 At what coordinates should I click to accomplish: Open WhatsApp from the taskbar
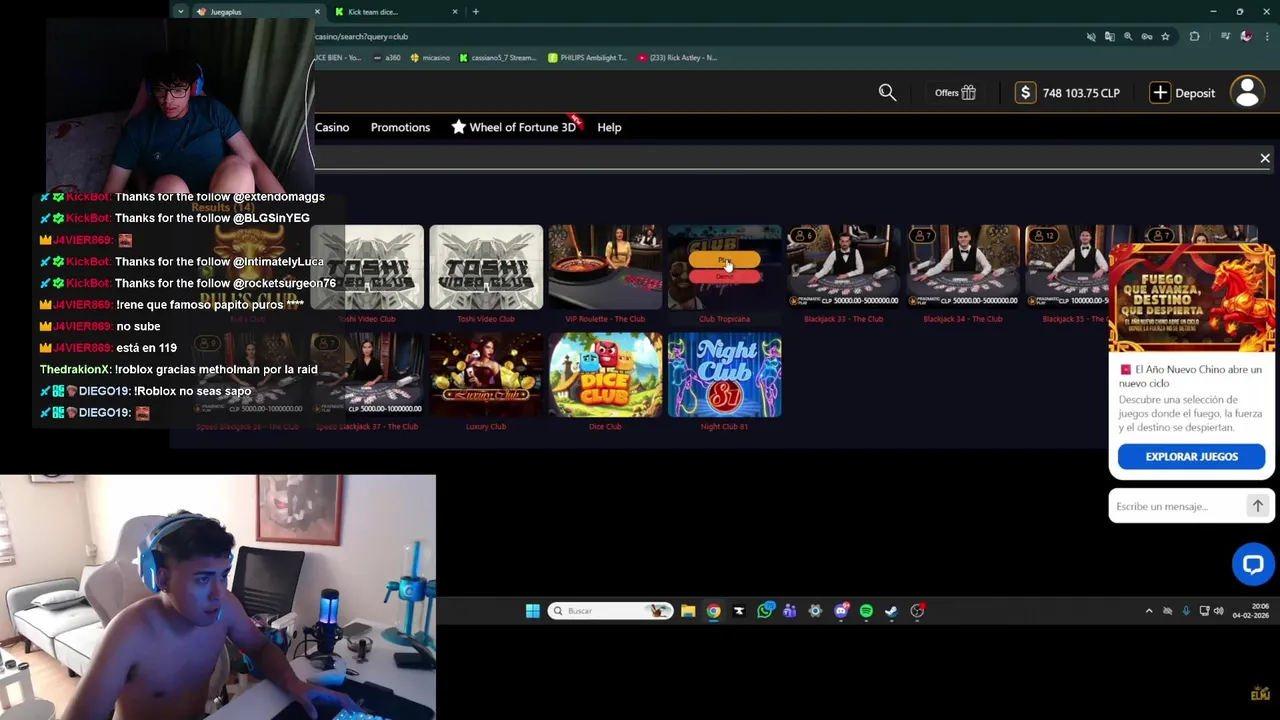pos(764,611)
